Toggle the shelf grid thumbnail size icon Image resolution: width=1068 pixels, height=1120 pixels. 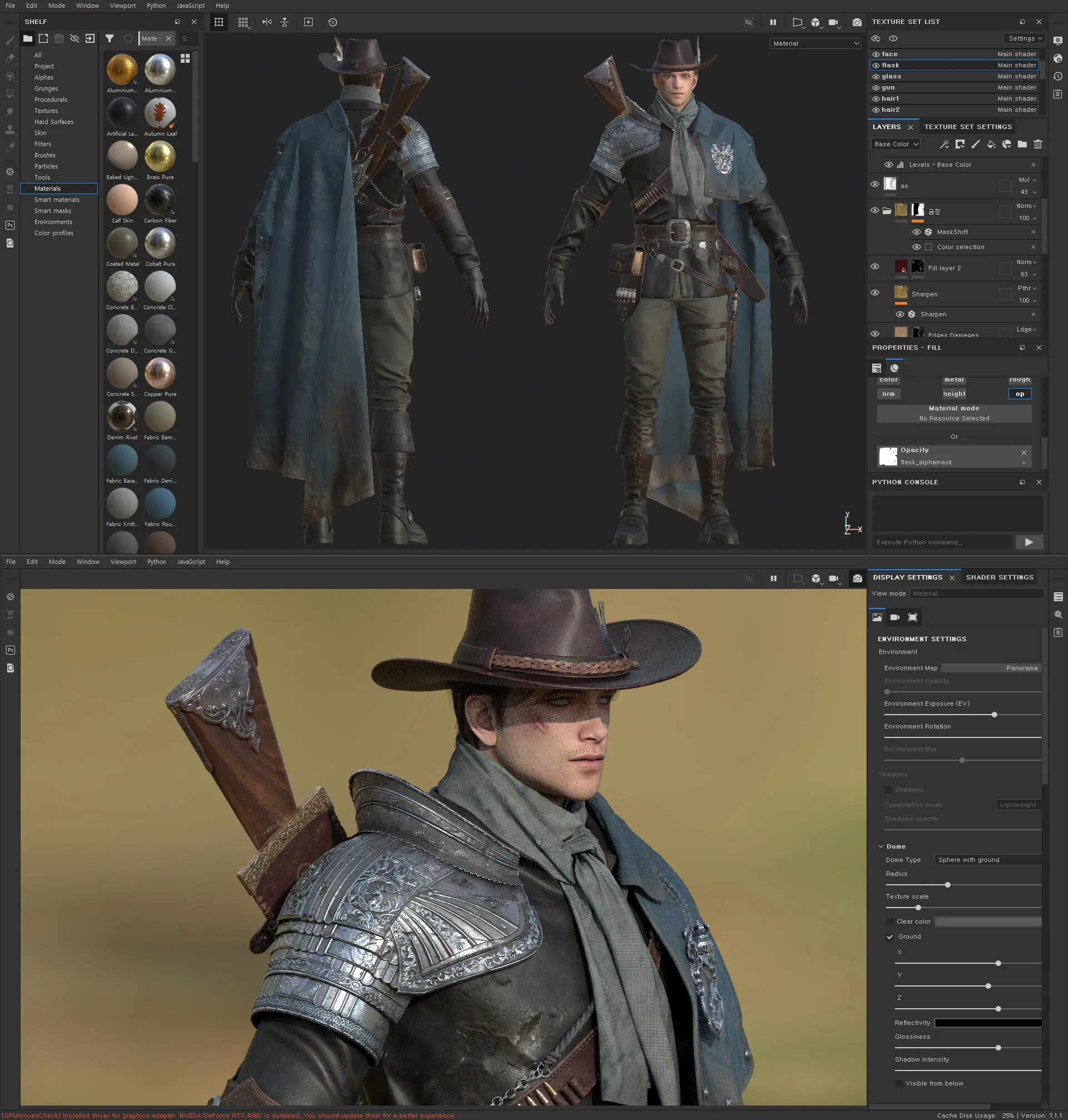185,58
